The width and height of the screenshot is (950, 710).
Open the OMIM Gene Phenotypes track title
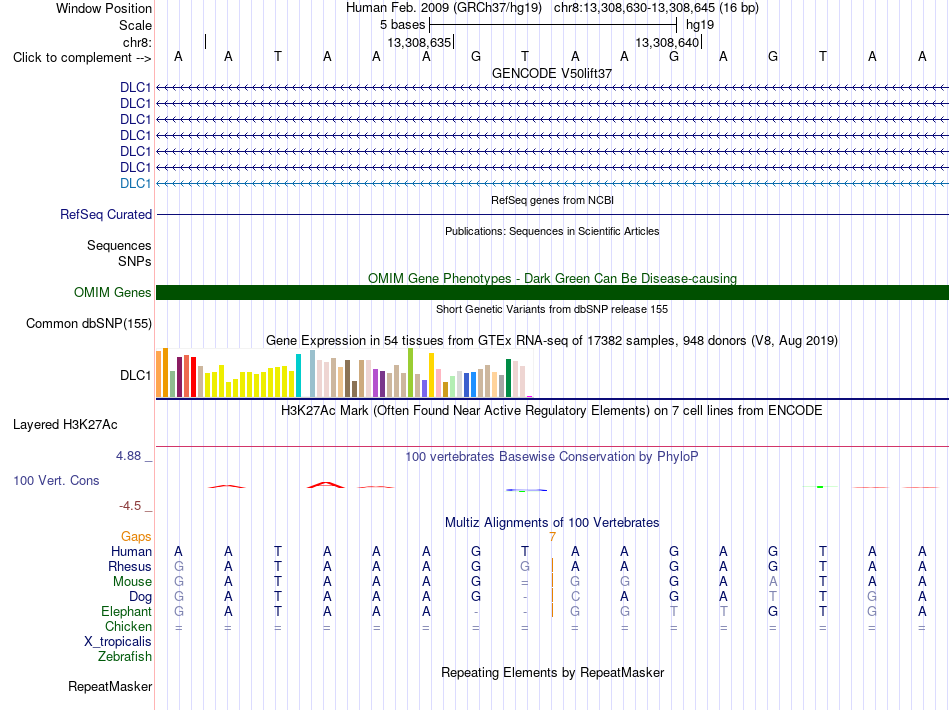(552, 279)
